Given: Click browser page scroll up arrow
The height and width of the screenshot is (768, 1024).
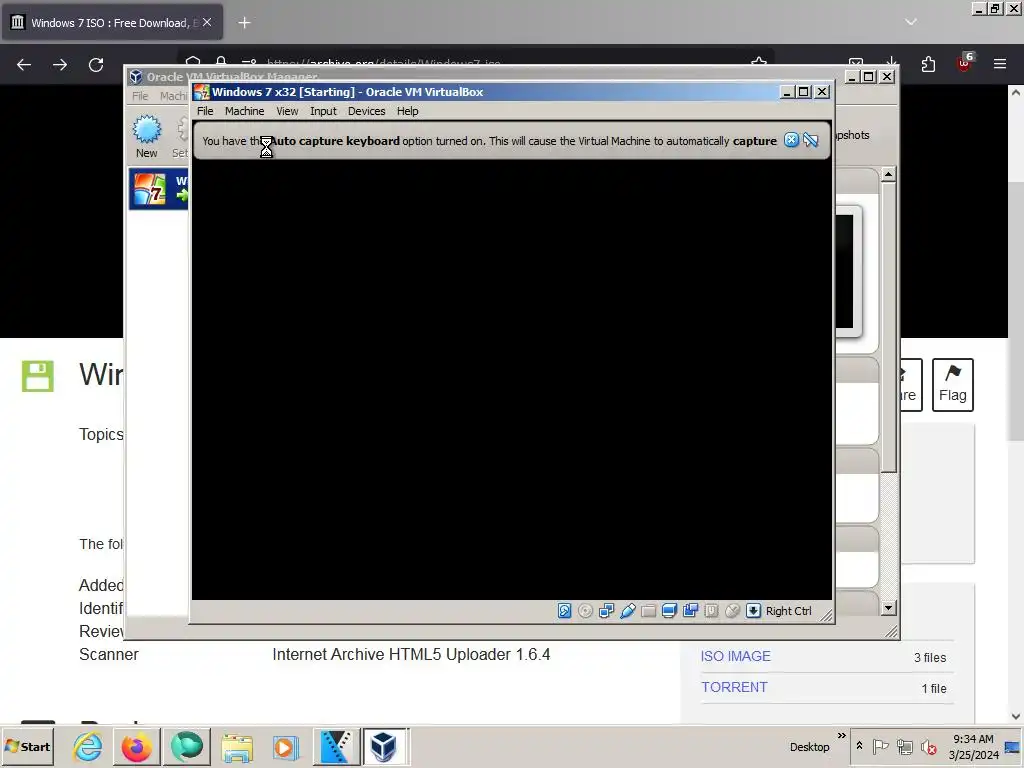Looking at the screenshot, I should click(1016, 93).
